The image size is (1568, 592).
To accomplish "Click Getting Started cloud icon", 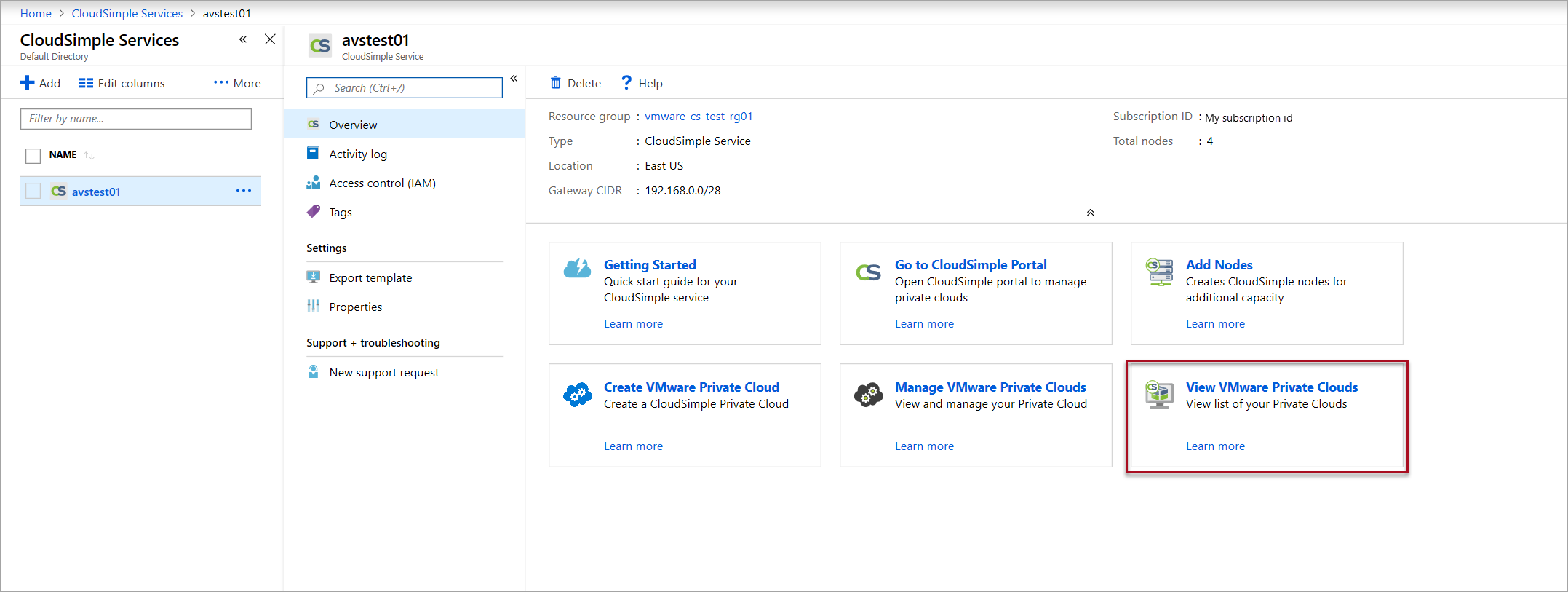I will pyautogui.click(x=577, y=268).
